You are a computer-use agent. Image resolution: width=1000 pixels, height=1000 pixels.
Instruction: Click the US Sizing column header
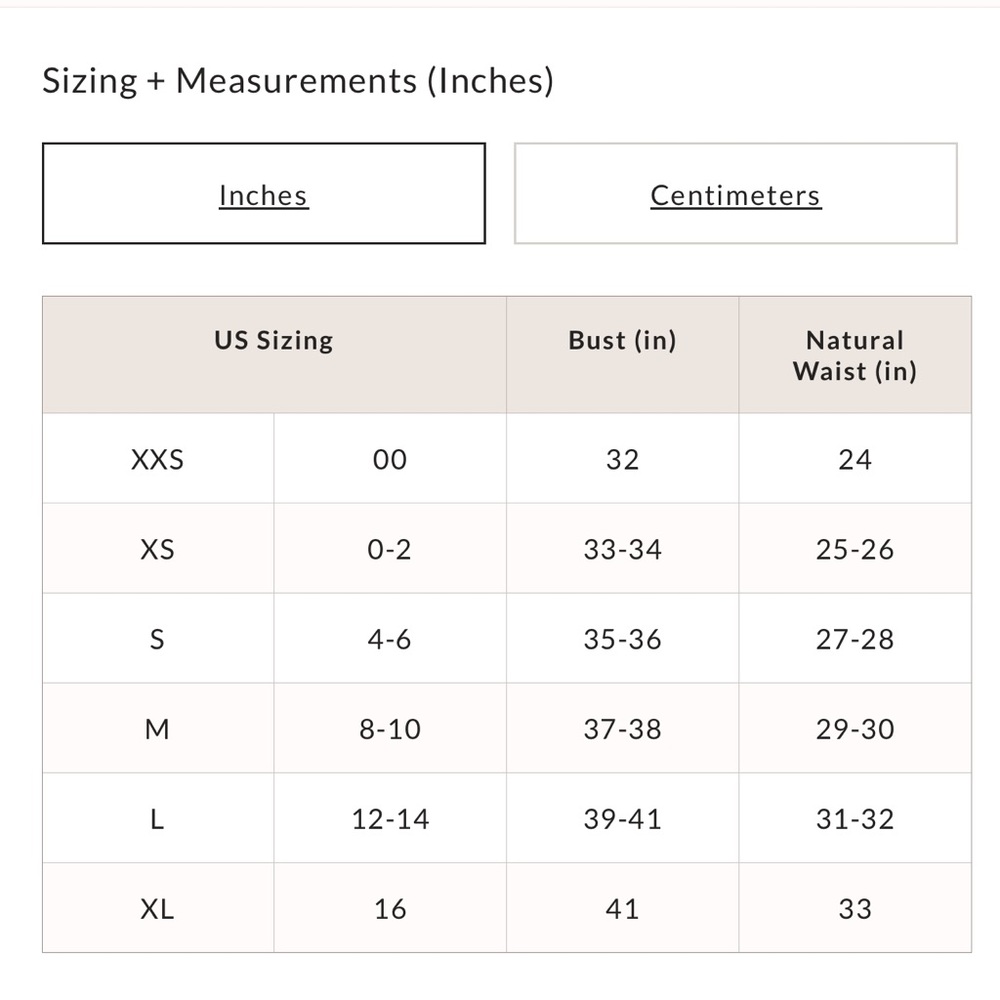(x=274, y=355)
